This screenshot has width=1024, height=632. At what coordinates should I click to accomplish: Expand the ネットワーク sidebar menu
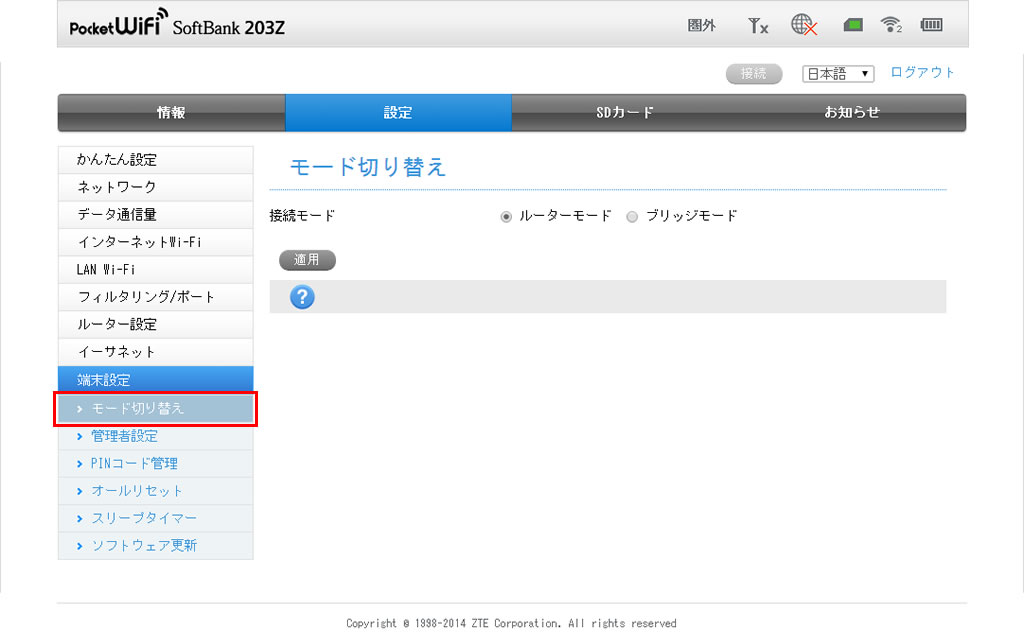155,187
